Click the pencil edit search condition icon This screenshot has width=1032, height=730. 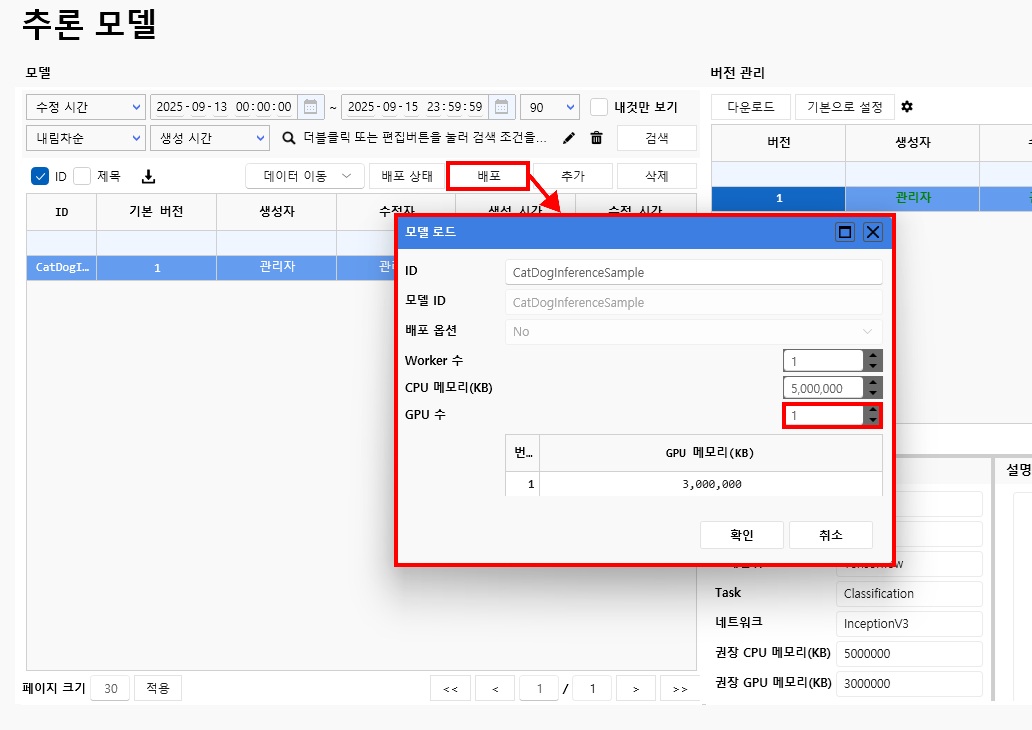tap(569, 138)
